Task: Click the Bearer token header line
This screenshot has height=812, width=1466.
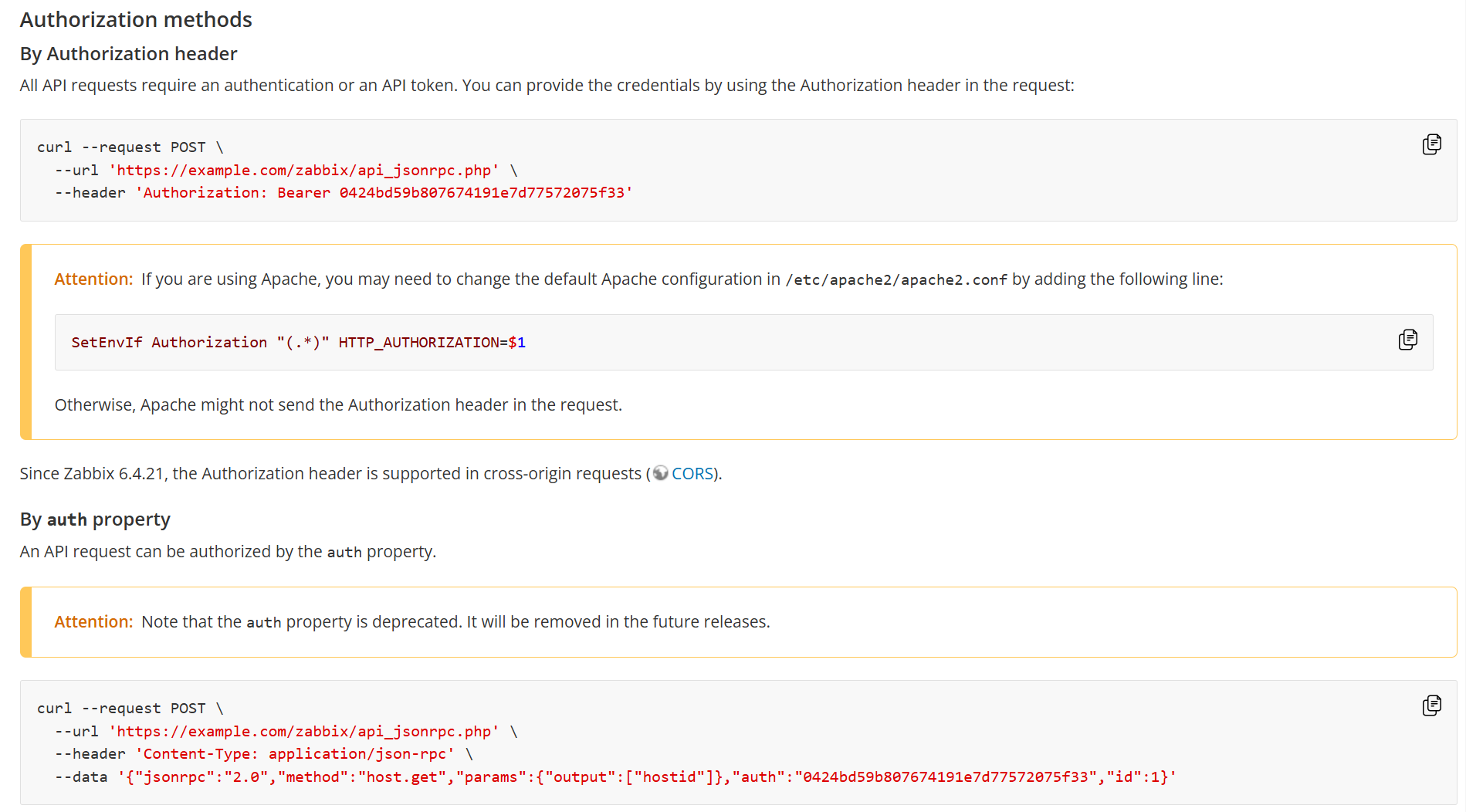Action: coord(384,193)
